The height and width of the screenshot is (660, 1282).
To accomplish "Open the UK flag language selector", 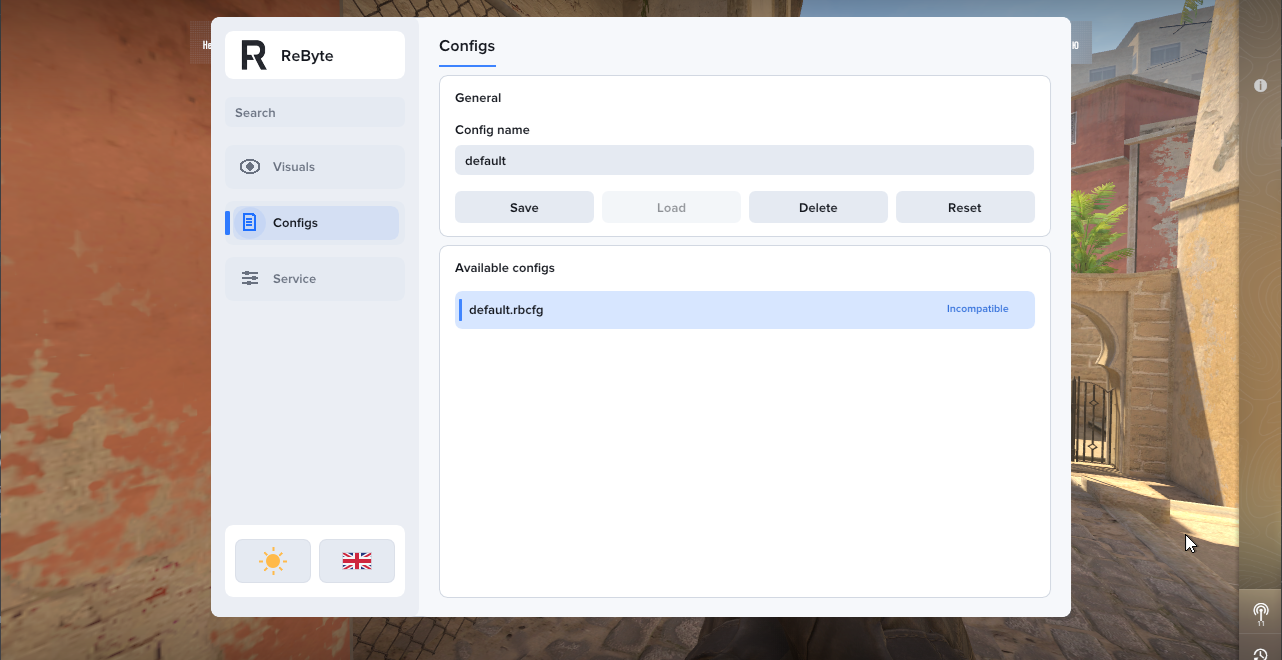I will (x=357, y=561).
